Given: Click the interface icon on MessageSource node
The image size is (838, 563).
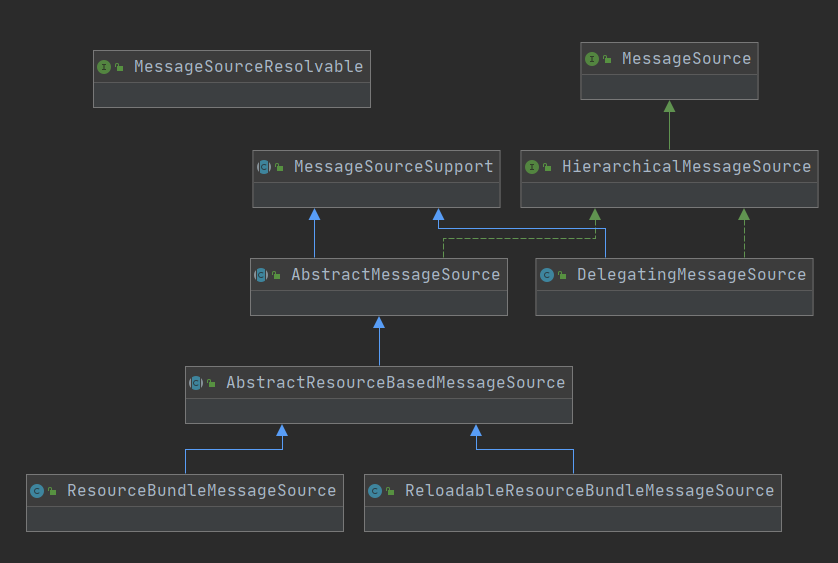Looking at the screenshot, I should tap(592, 59).
